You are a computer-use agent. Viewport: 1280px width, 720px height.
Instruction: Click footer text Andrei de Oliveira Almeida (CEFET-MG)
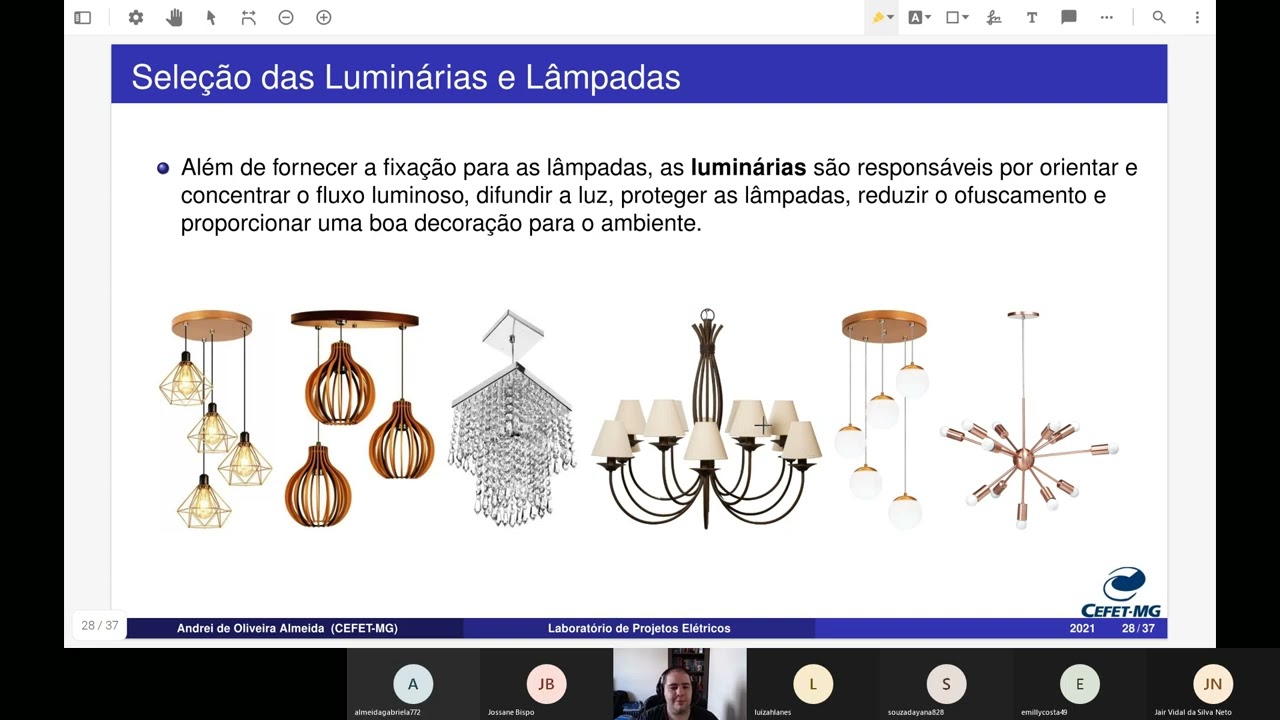pyautogui.click(x=287, y=628)
